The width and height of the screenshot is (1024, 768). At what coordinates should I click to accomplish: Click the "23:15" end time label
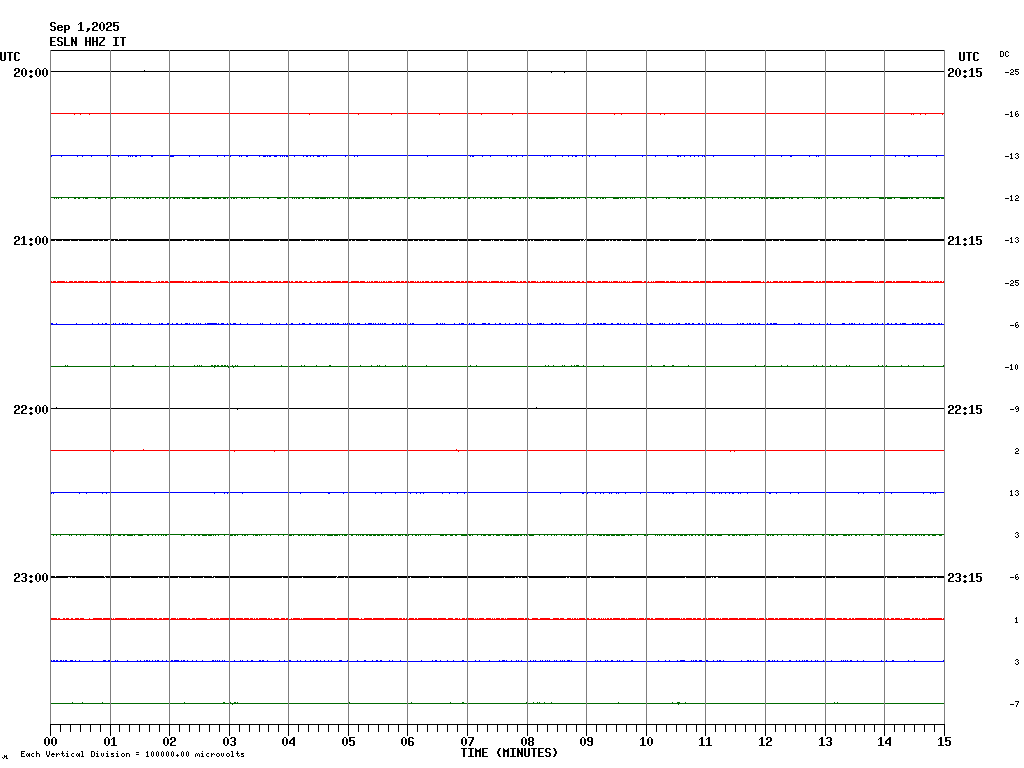coord(965,578)
